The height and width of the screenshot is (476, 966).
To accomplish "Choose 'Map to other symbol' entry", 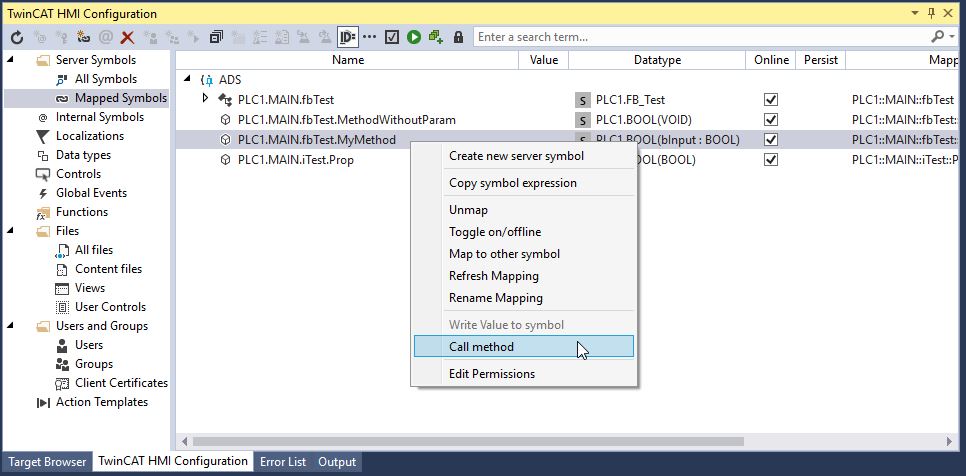I will [524, 254].
